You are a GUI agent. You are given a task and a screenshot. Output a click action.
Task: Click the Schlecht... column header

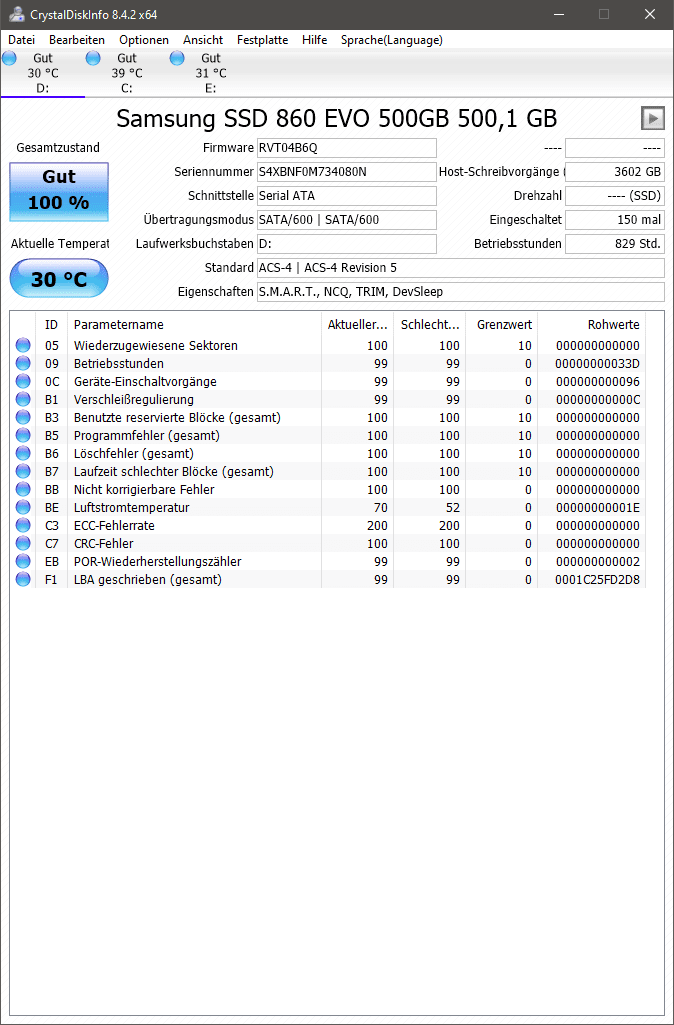pyautogui.click(x=430, y=325)
